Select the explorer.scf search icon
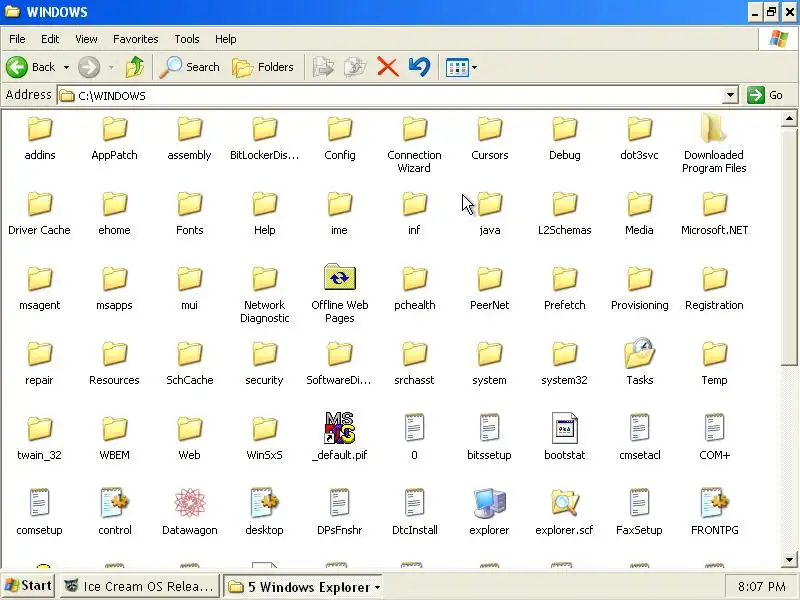Image resolution: width=800 pixels, height=600 pixels. point(564,503)
